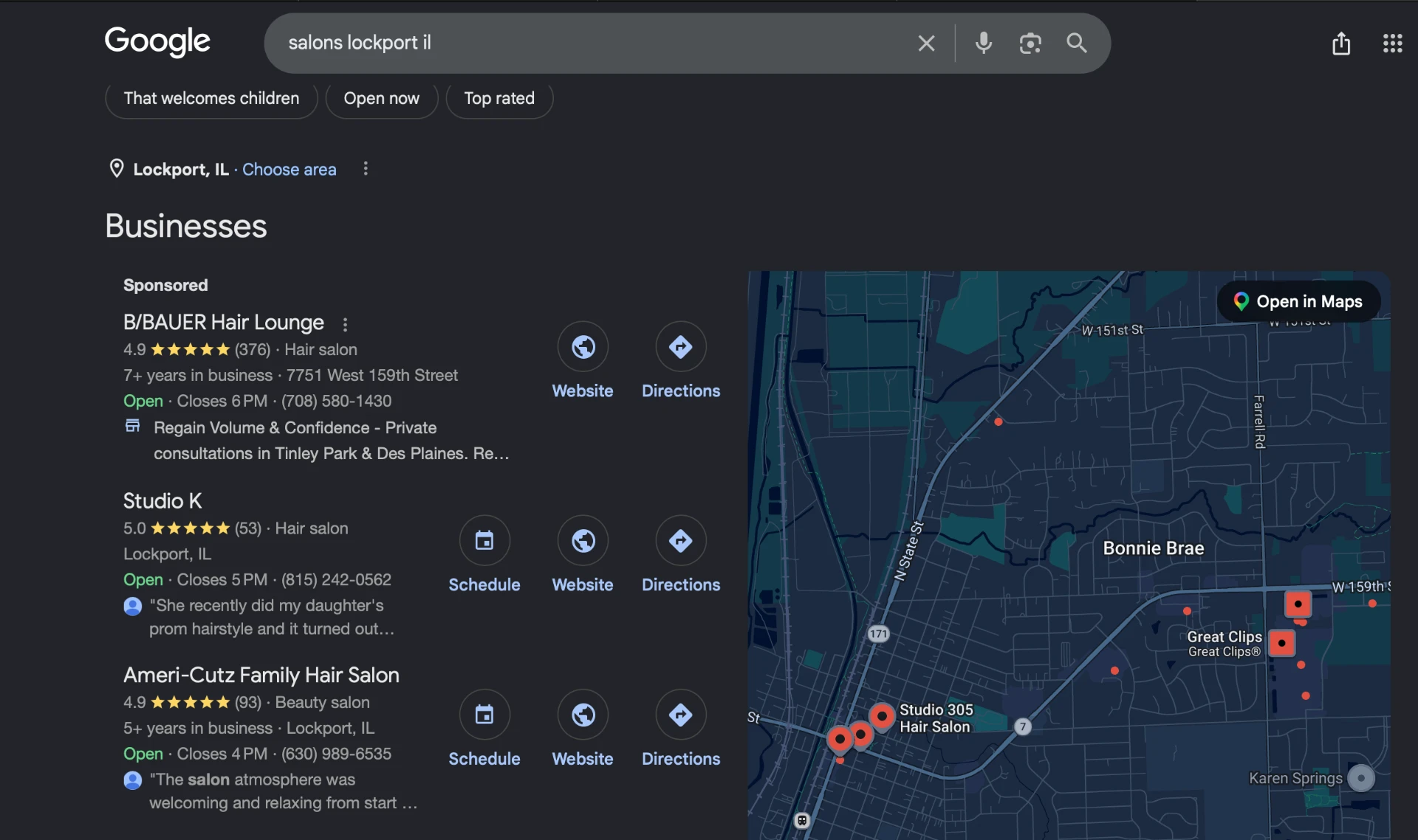Open B/BAUER Hair Lounge website icon

(583, 347)
